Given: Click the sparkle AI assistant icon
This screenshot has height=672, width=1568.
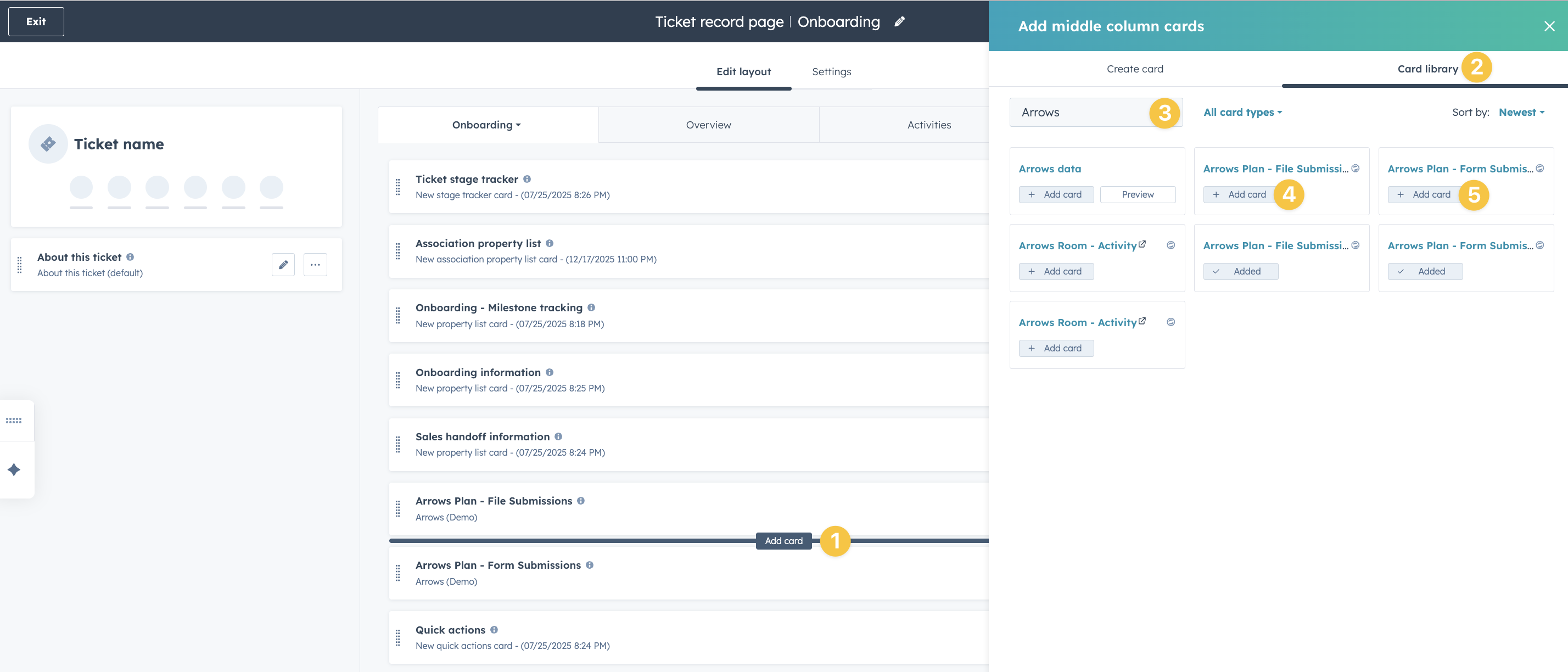Looking at the screenshot, I should pos(14,470).
